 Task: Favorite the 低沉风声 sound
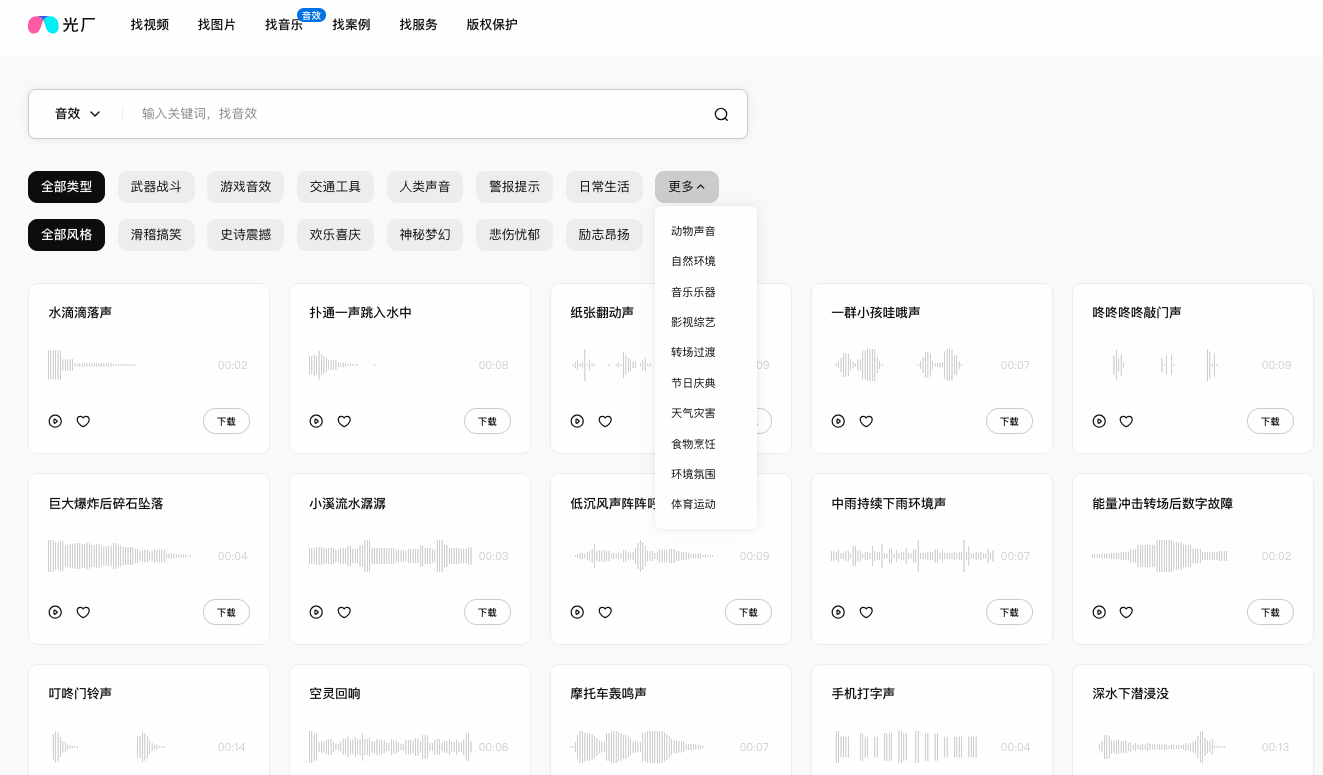point(605,612)
